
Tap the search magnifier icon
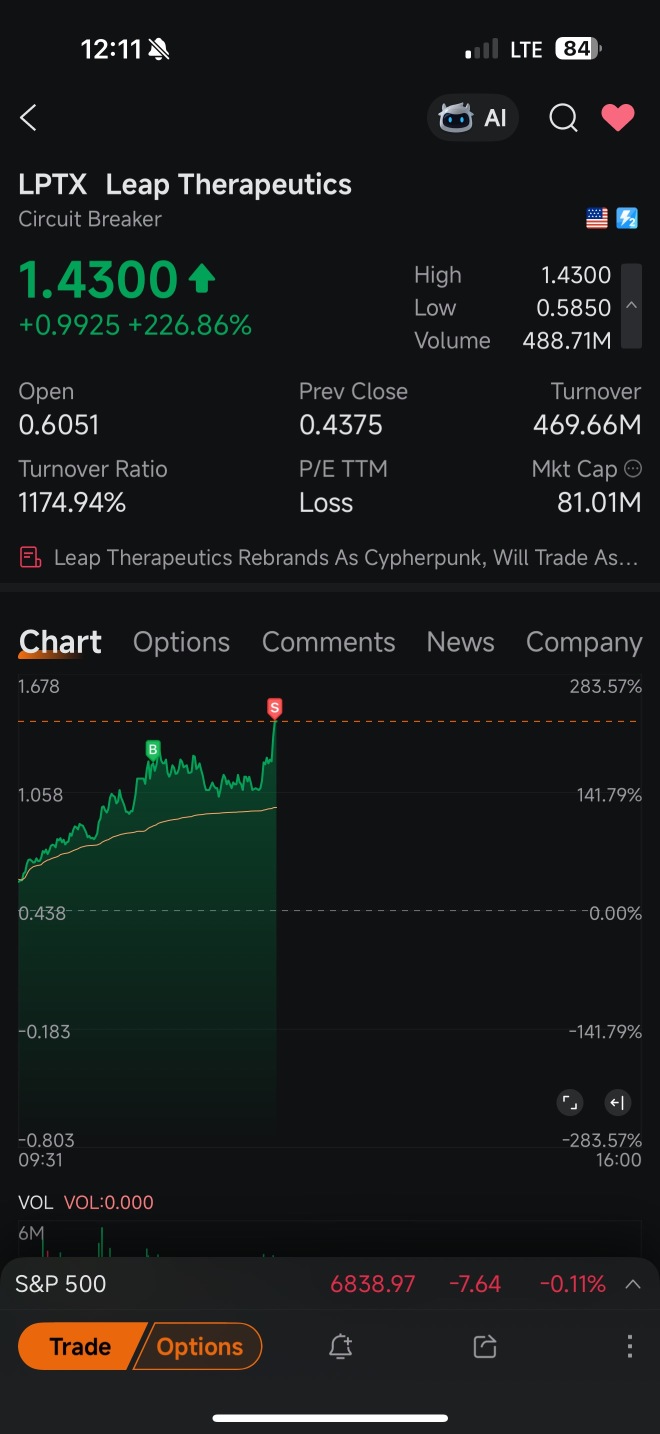tap(563, 118)
